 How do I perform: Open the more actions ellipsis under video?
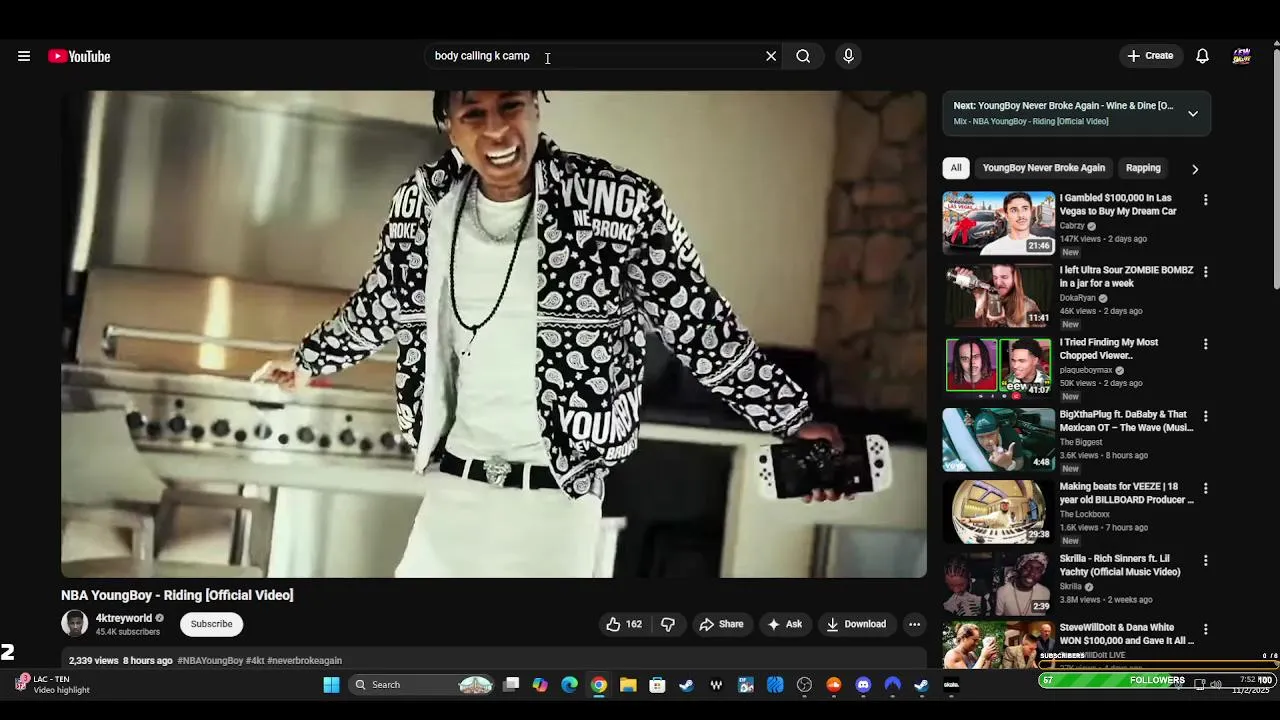(x=914, y=624)
